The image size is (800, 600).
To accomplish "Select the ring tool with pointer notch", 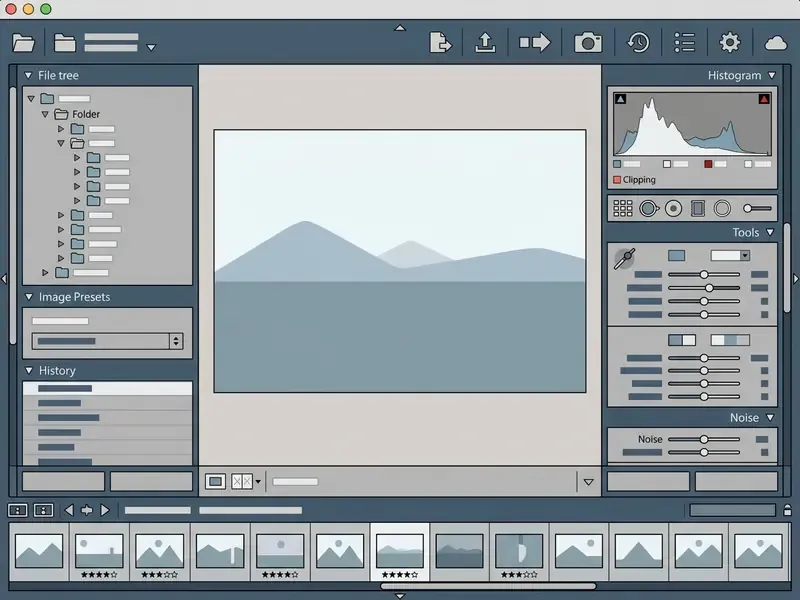I will coord(648,208).
